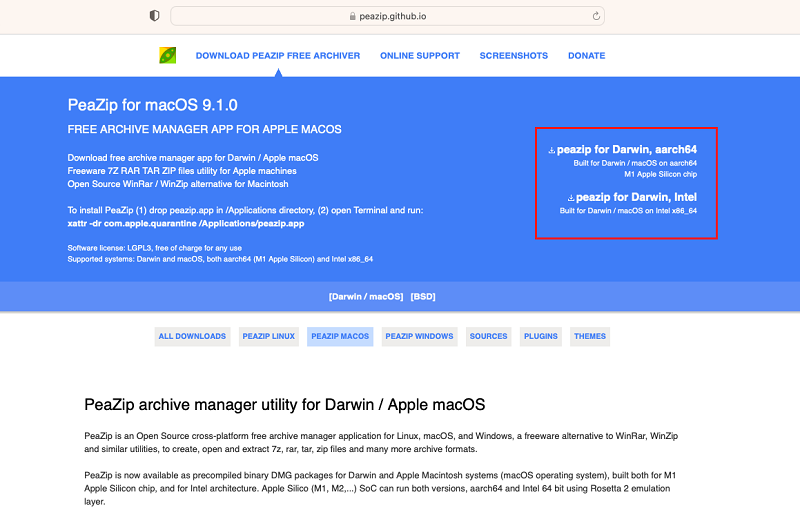Screen dimensions: 800x528
Task: Click 'FREE ARCHIVE MANAGER APP FOR APPLE MACOS' subtitle
Action: coord(205,130)
